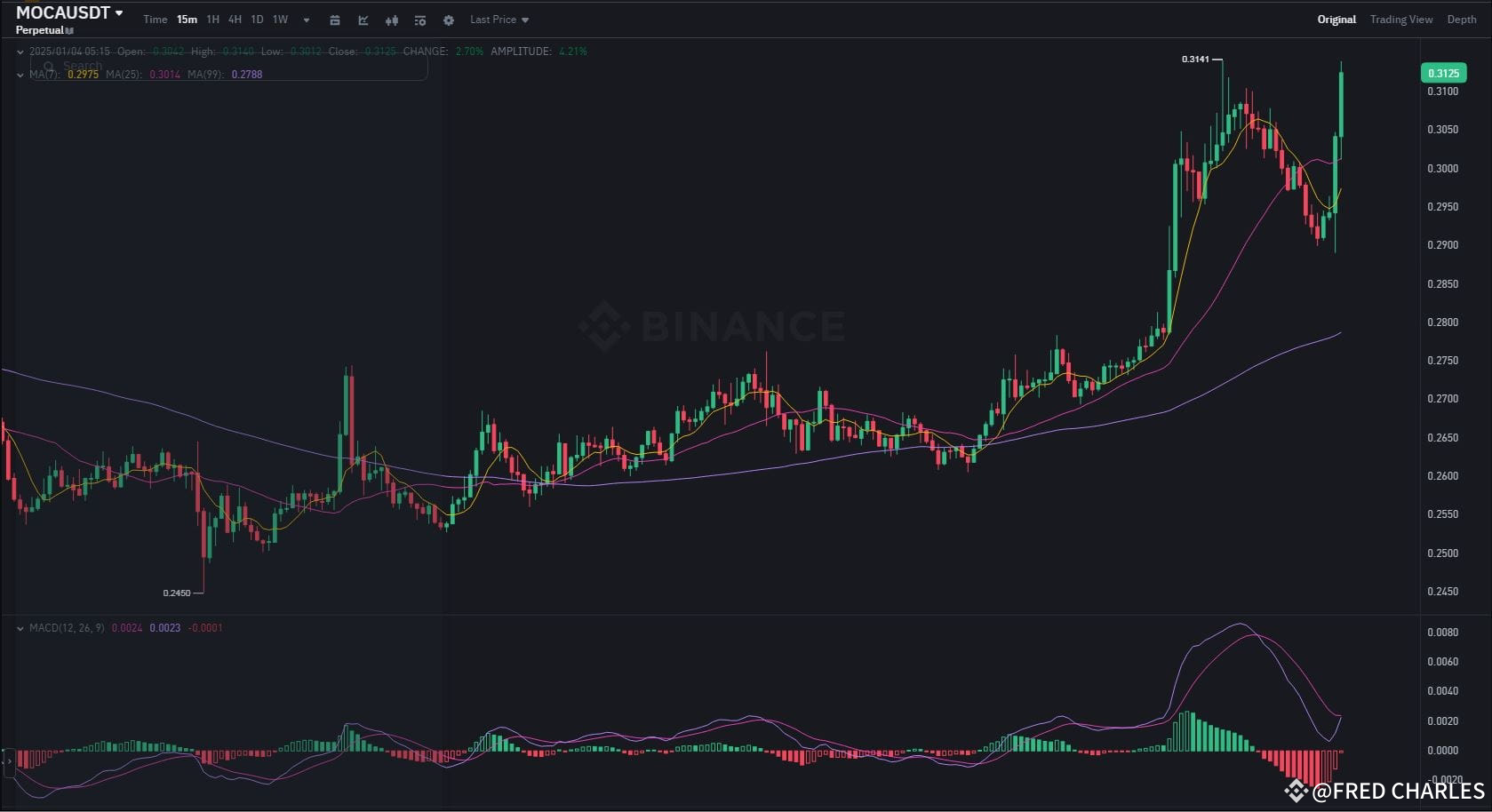Switch to the Depth tab
Viewport: 1492px width, 812px height.
point(1462,19)
